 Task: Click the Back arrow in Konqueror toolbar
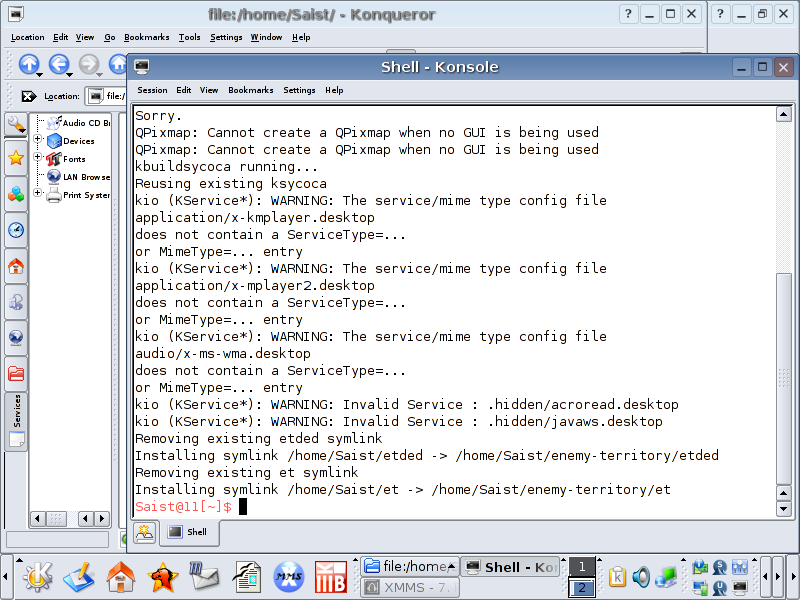click(59, 64)
